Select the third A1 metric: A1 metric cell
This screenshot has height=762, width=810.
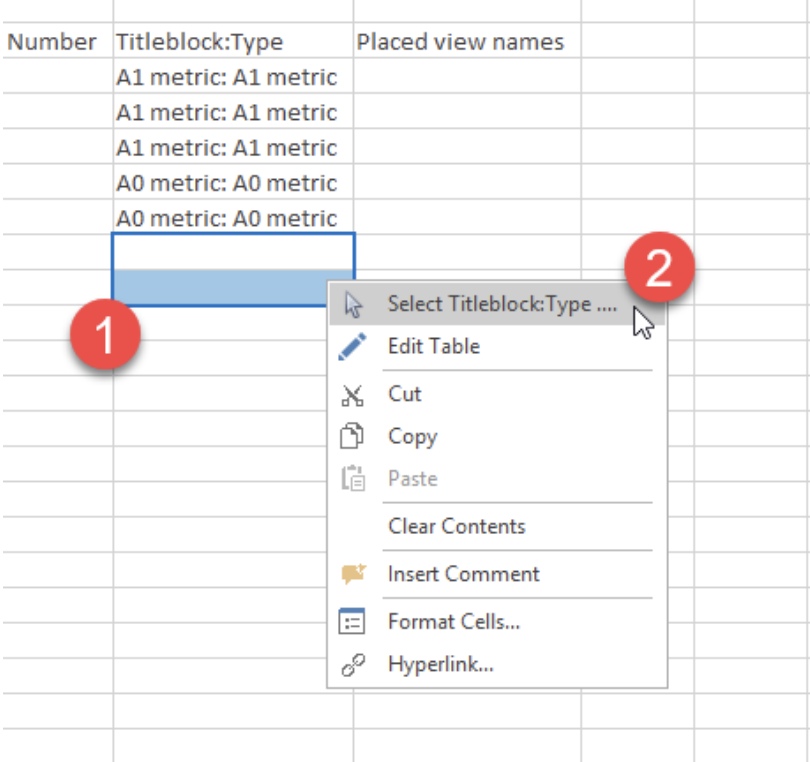coord(233,147)
